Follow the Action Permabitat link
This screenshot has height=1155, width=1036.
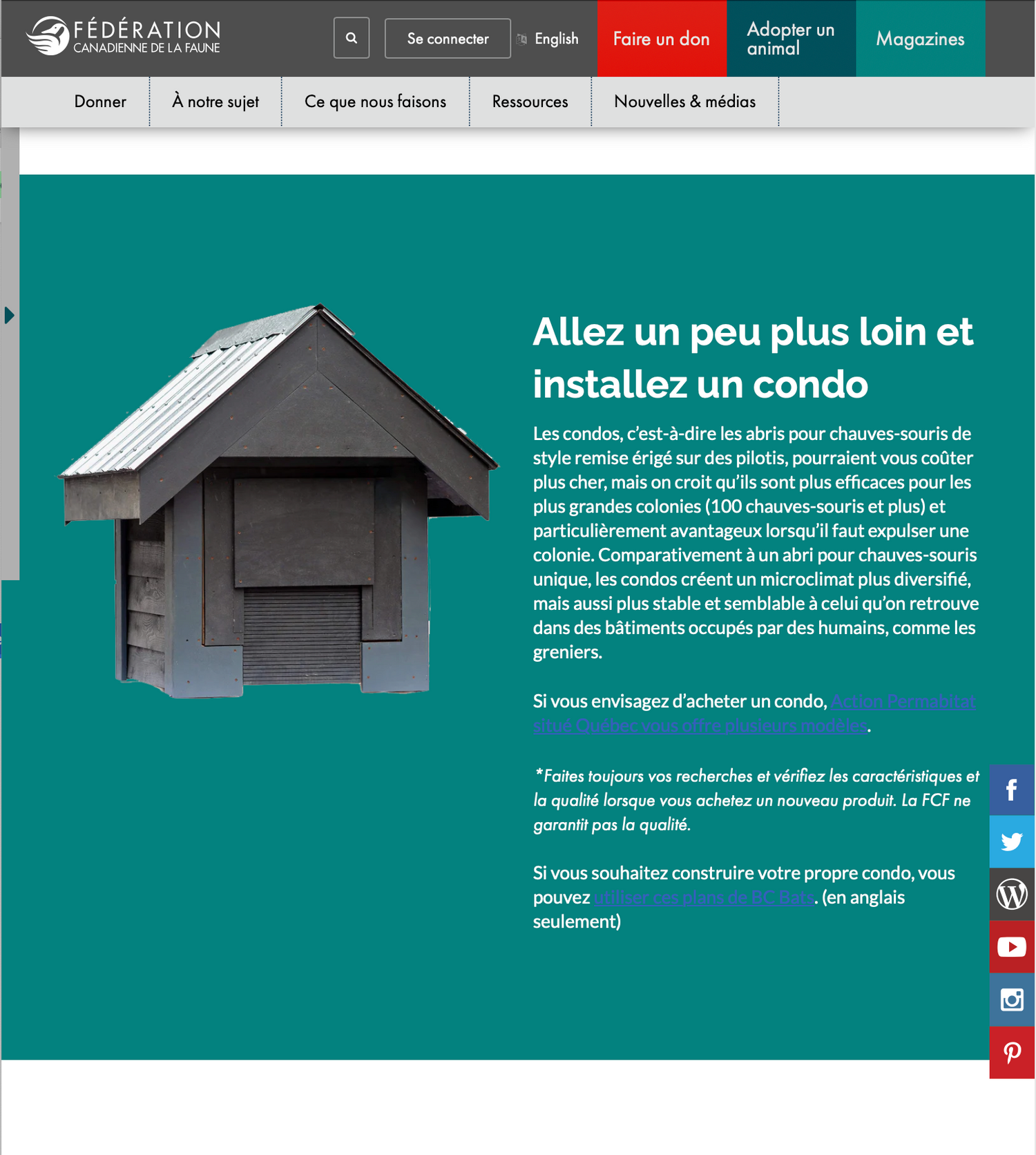tap(902, 702)
